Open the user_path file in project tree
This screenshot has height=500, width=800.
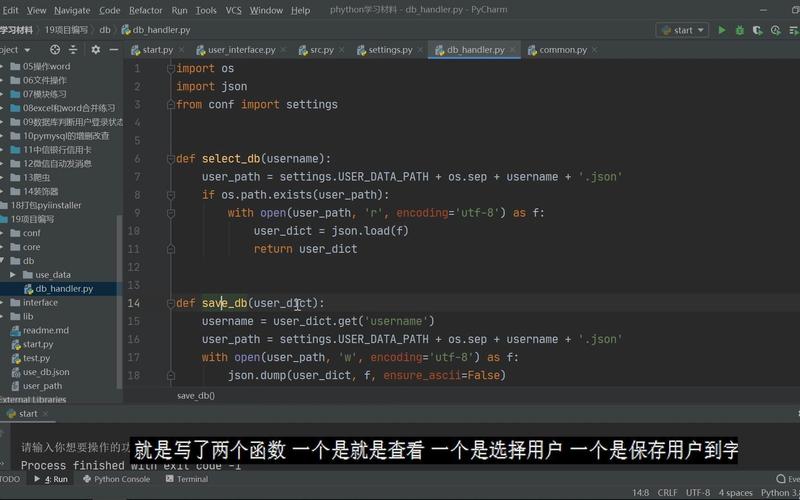pyautogui.click(x=42, y=386)
